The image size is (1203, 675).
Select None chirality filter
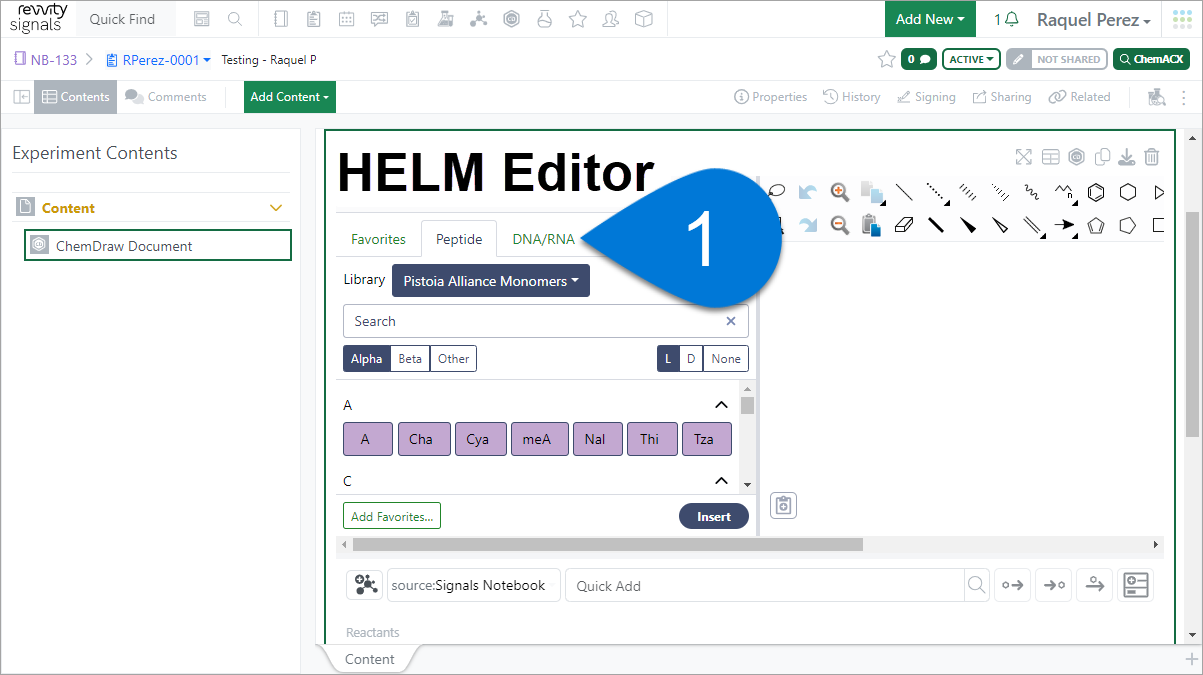point(726,359)
